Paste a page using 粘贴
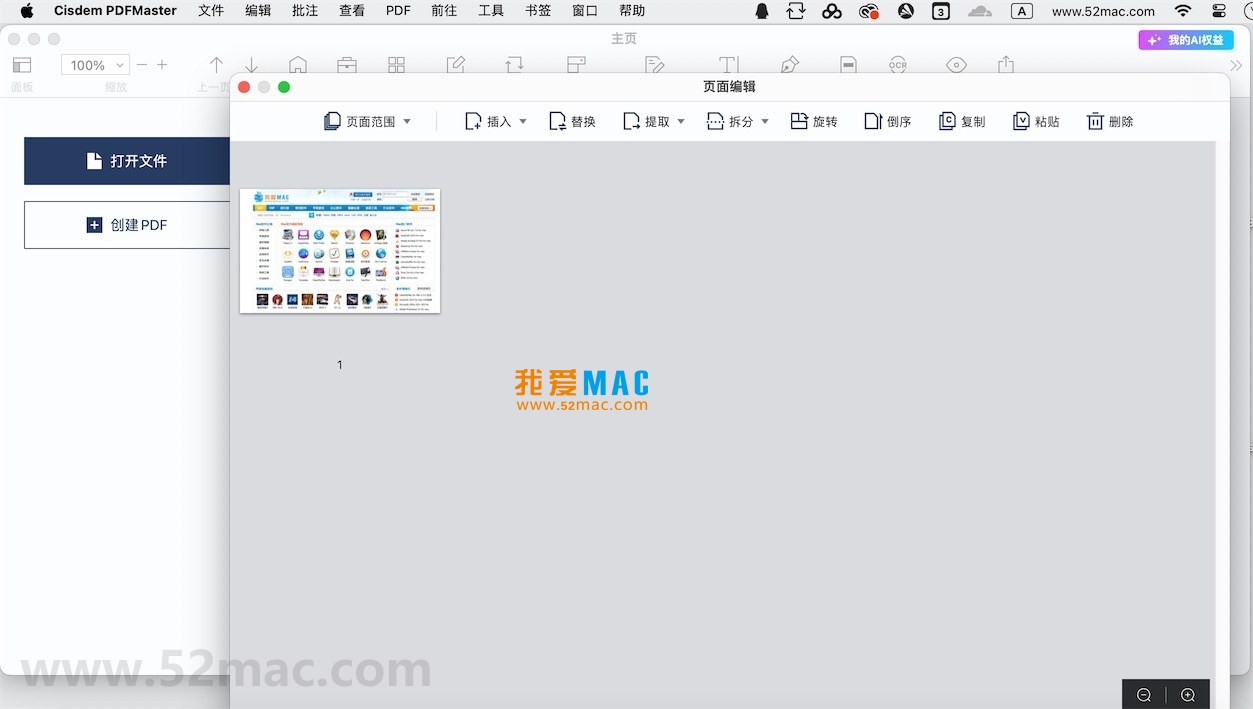 pos(1035,121)
